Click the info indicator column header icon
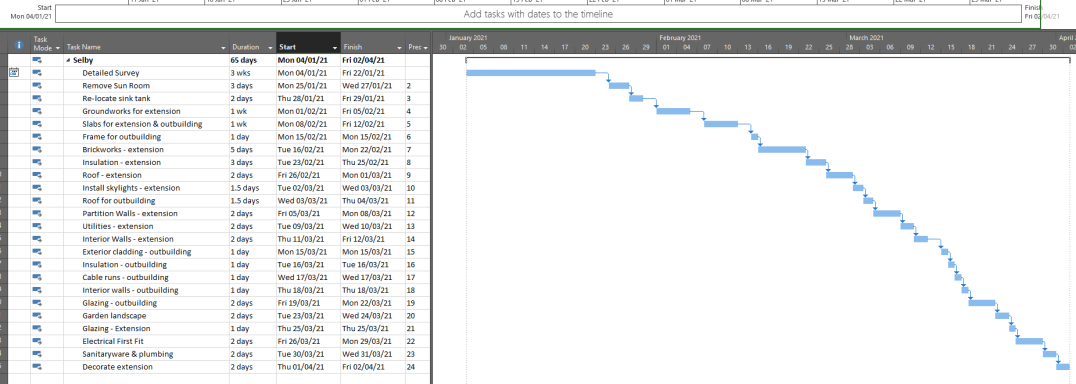The image size is (1076, 384). coord(19,45)
